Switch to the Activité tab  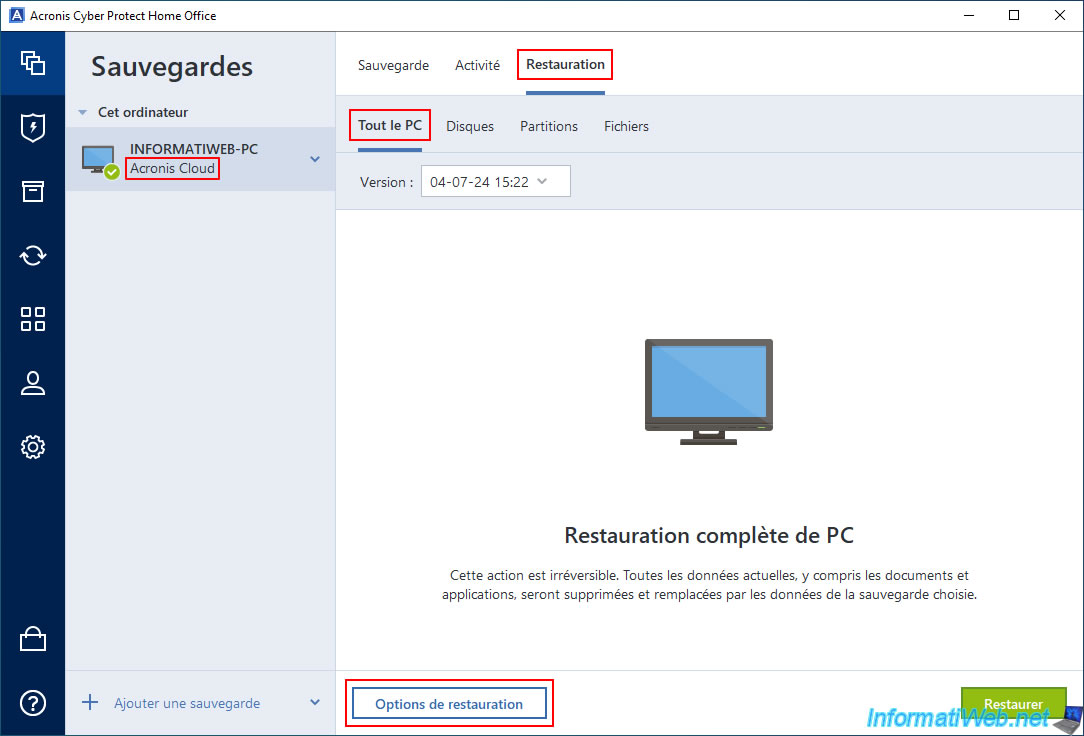[477, 65]
